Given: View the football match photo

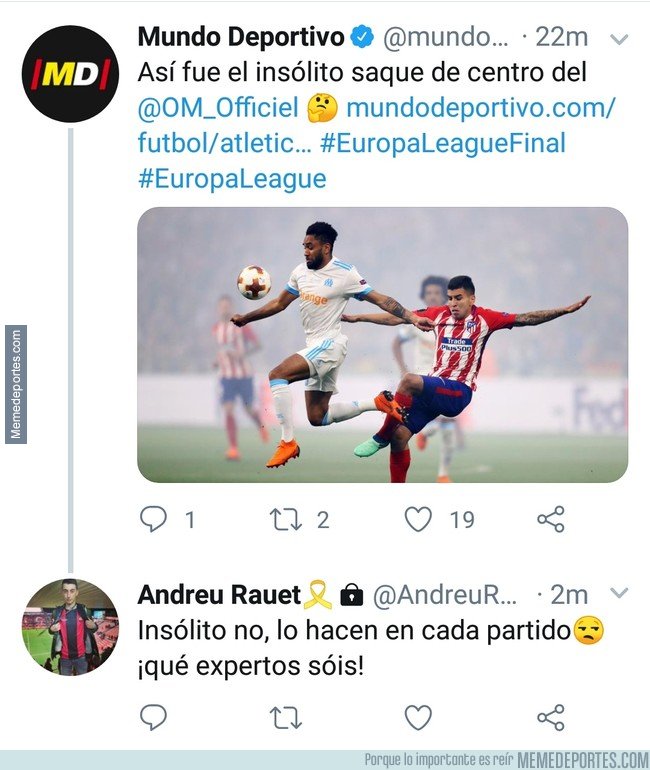Looking at the screenshot, I should coord(382,345).
